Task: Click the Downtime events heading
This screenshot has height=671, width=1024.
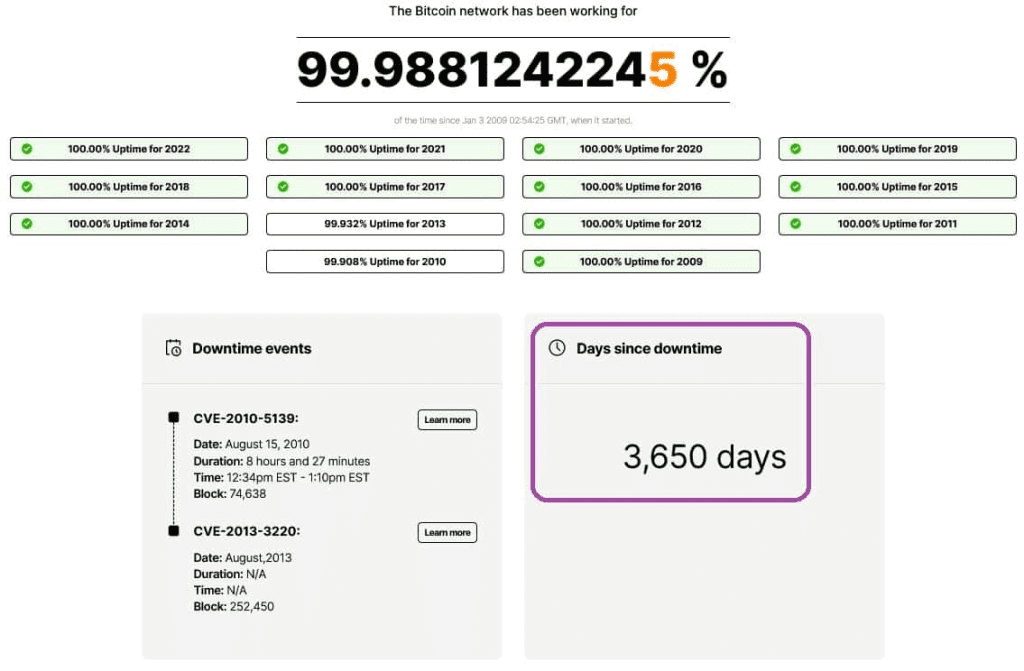Action: pyautogui.click(x=251, y=348)
